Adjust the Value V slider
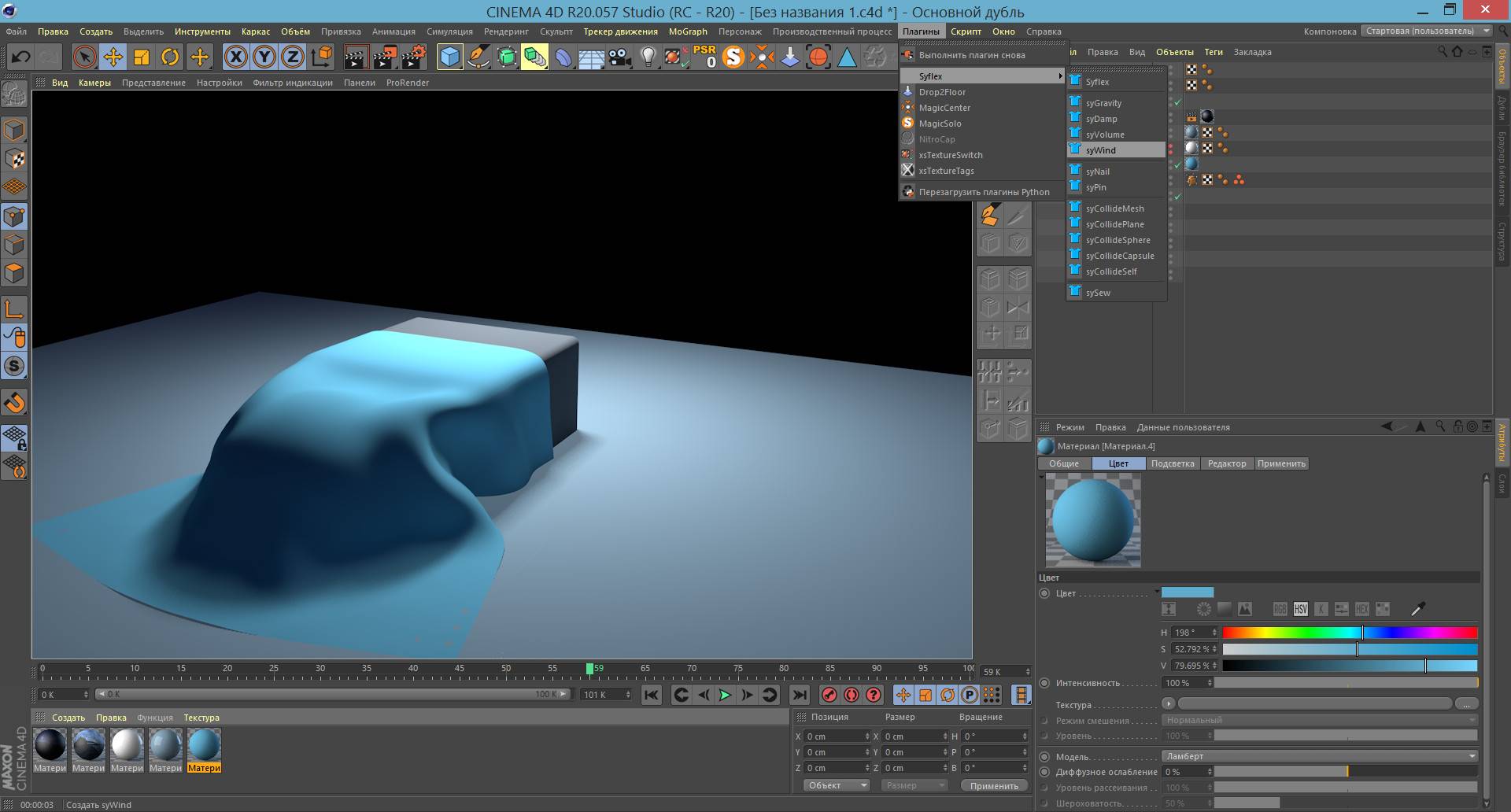This screenshot has height=812, width=1511. (x=1350, y=666)
